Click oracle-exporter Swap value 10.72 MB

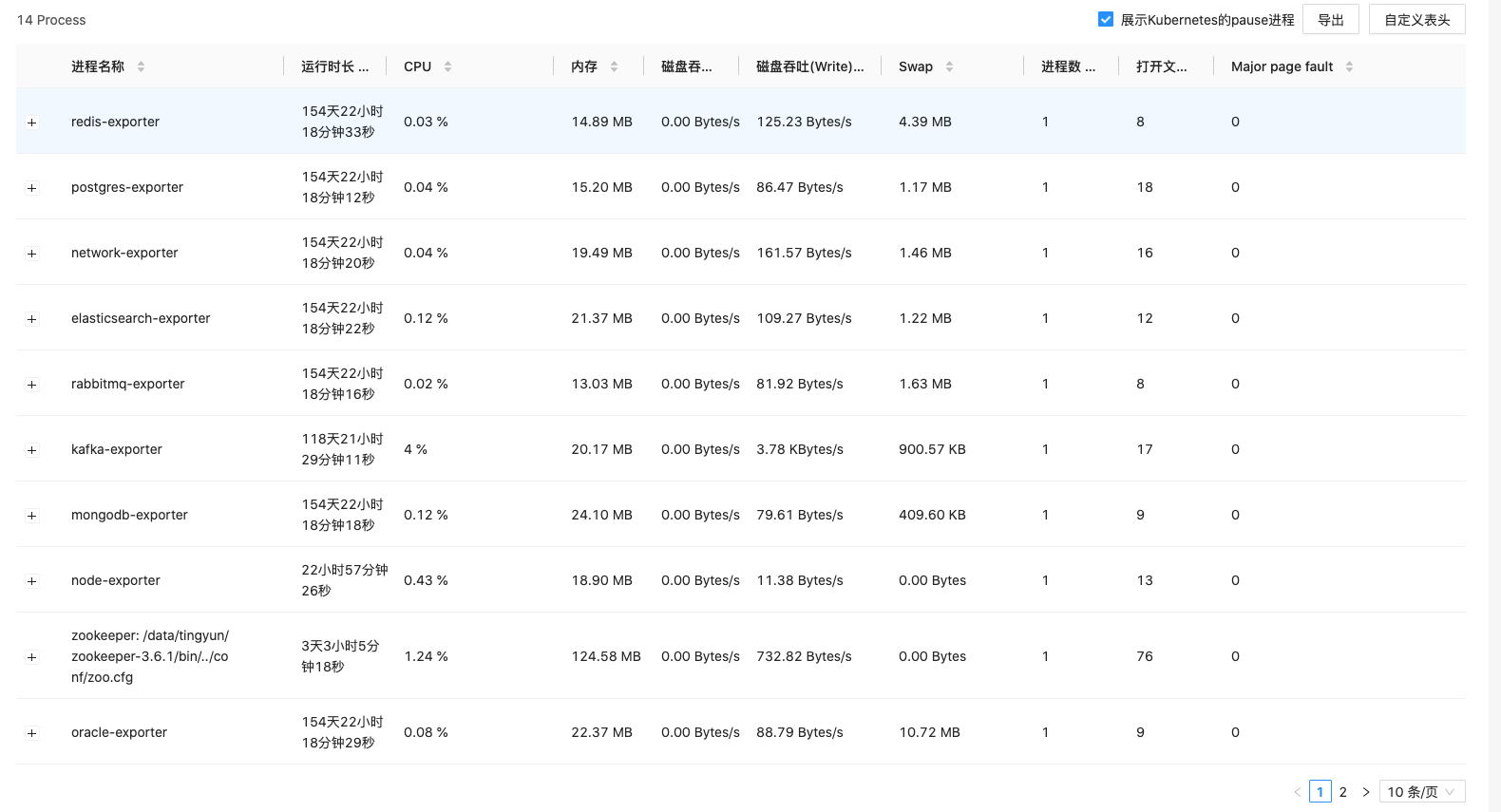click(x=929, y=732)
